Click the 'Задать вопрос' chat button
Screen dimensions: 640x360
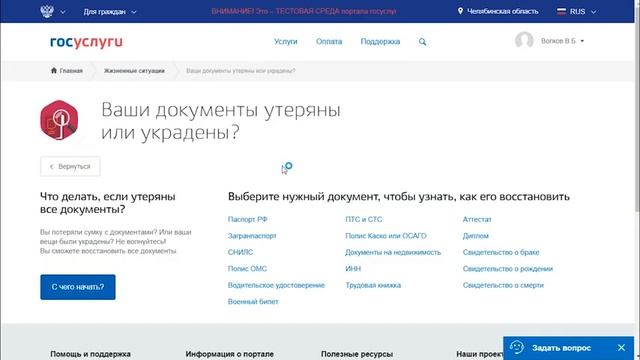point(561,348)
